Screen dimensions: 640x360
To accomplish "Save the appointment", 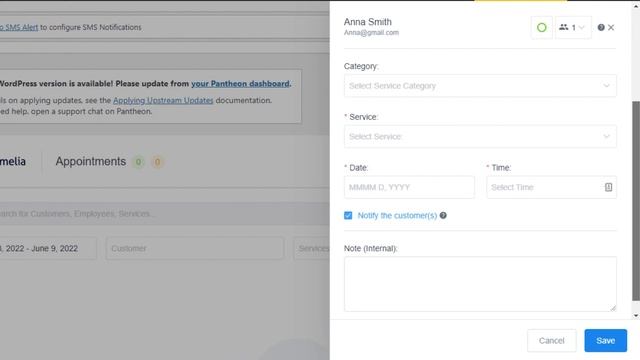I will [x=605, y=340].
